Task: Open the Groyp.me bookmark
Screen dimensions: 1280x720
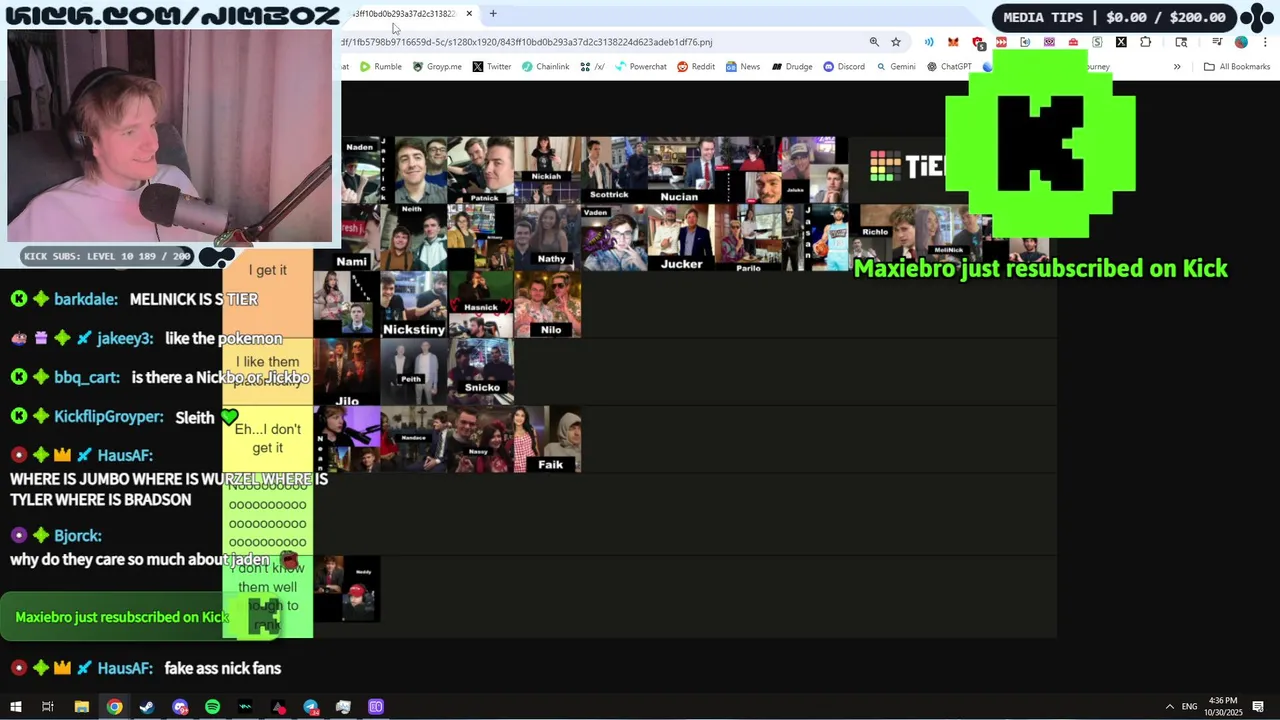Action: coord(437,67)
